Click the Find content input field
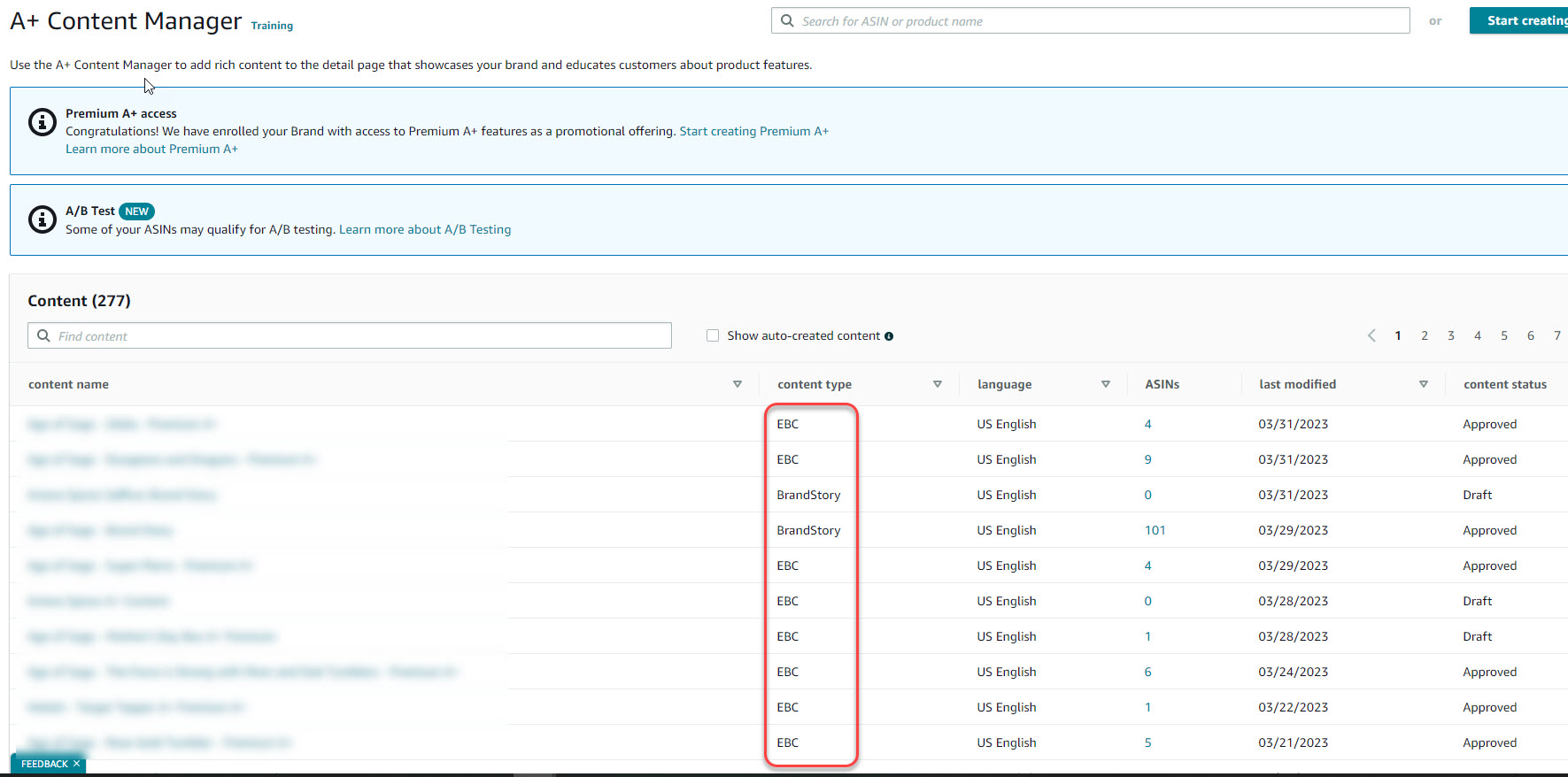This screenshot has width=1568, height=777. click(x=350, y=335)
